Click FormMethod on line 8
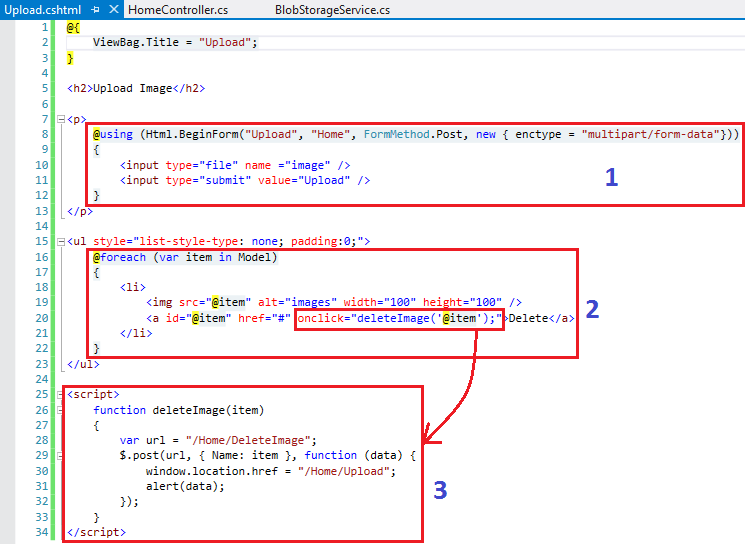 coord(397,134)
